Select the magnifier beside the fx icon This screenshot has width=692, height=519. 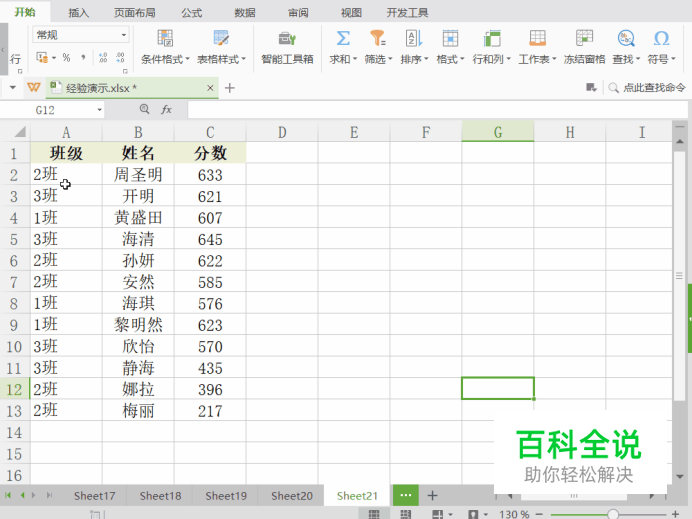144,109
